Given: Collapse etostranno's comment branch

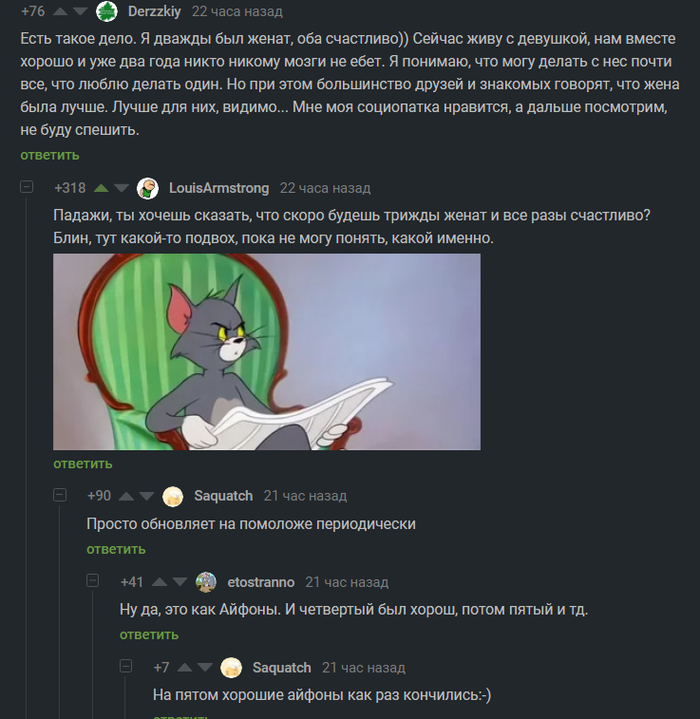Looking at the screenshot, I should pyautogui.click(x=93, y=581).
